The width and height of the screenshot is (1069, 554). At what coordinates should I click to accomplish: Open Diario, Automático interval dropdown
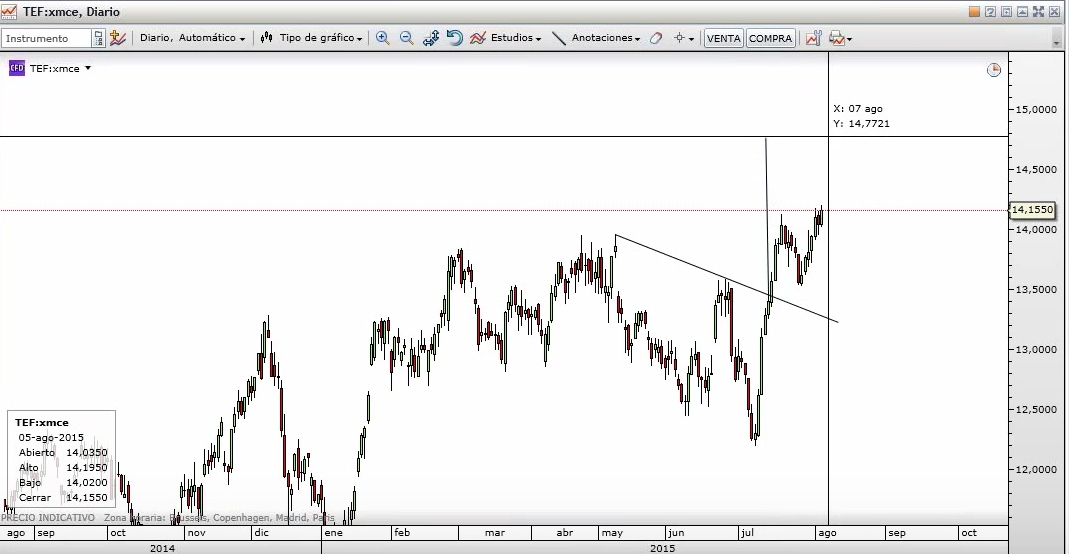[192, 38]
